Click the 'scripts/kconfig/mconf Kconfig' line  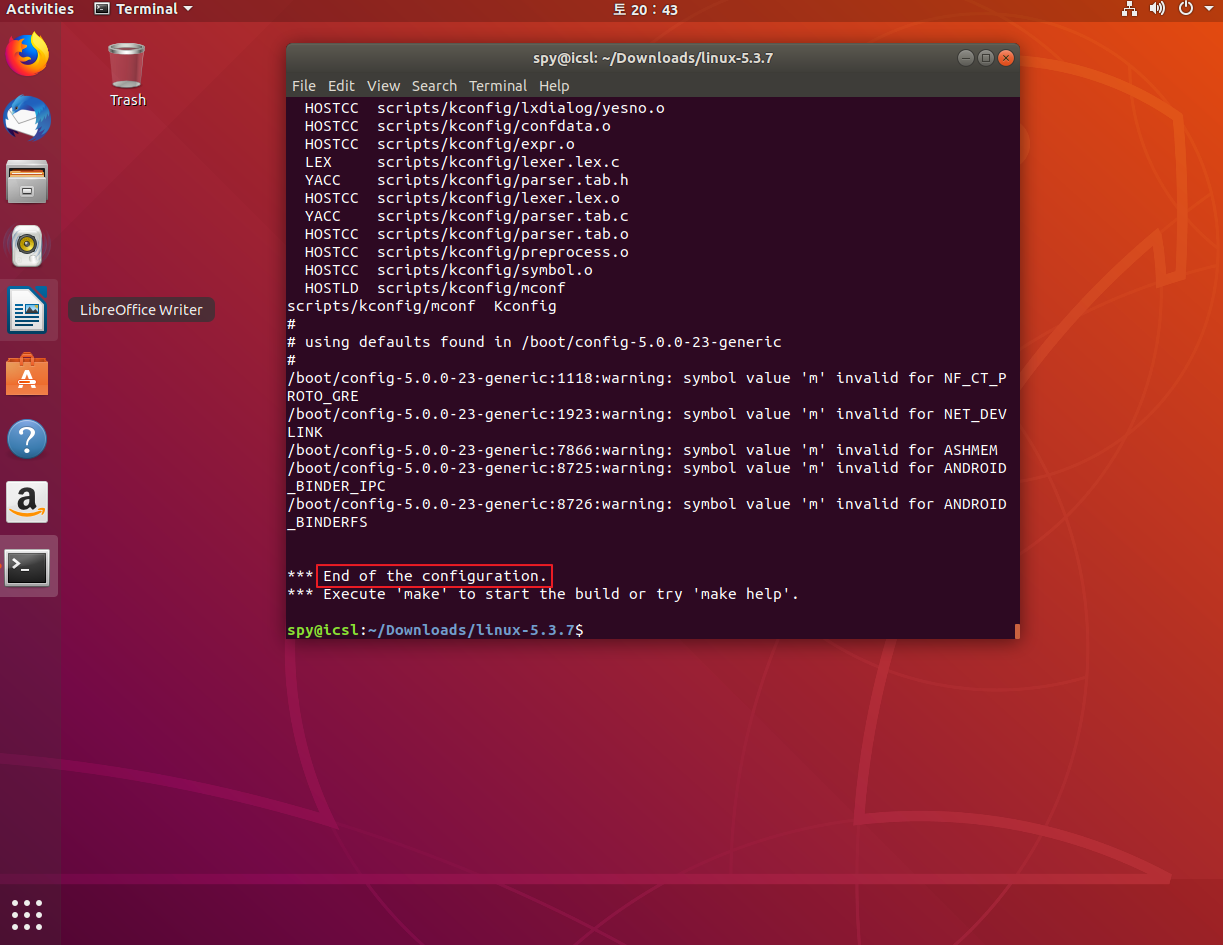422,306
